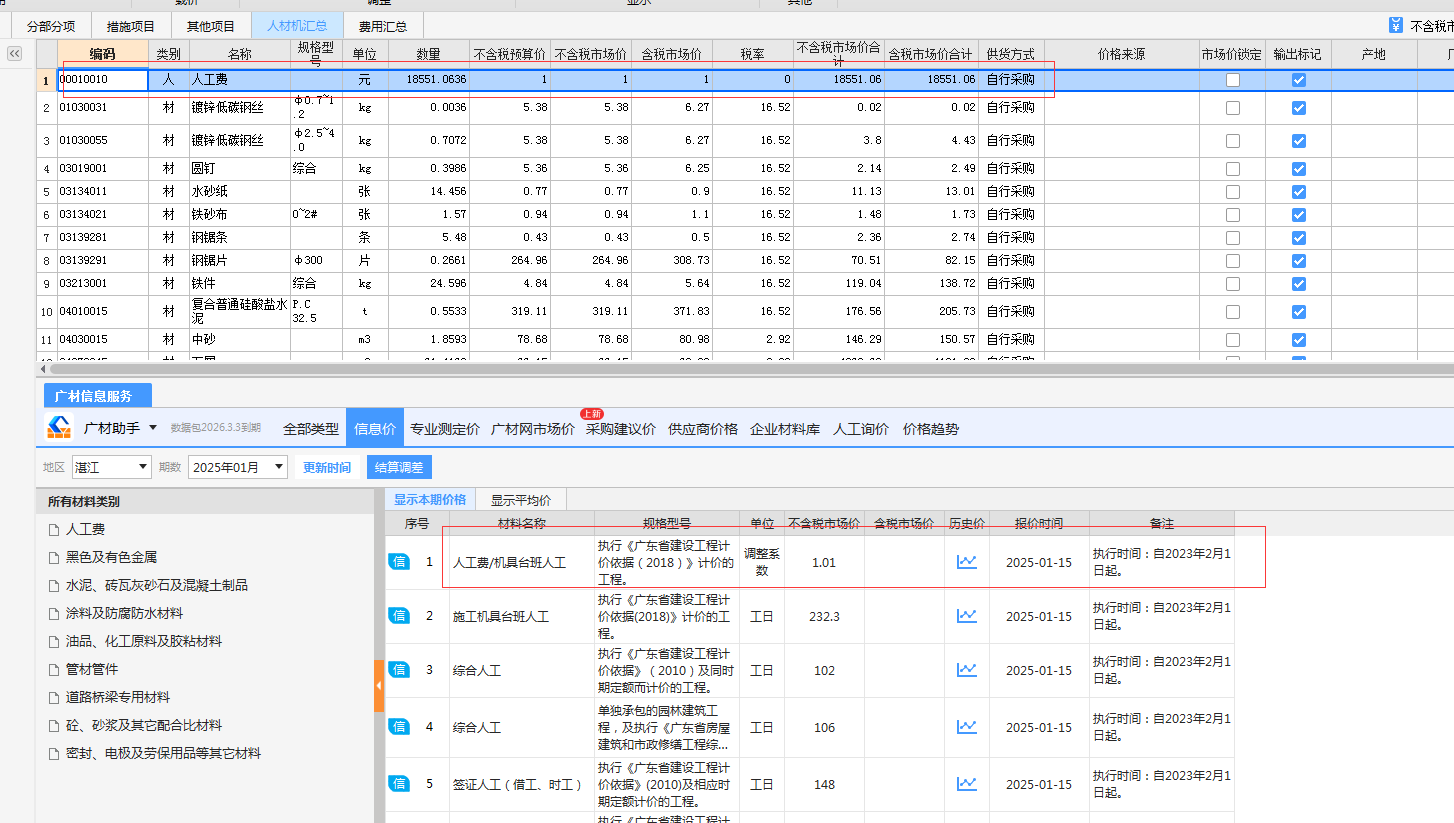Uncheck 输出标记 for 钢锯片 row
Viewport: 1454px width, 823px height.
pyautogui.click(x=1298, y=261)
